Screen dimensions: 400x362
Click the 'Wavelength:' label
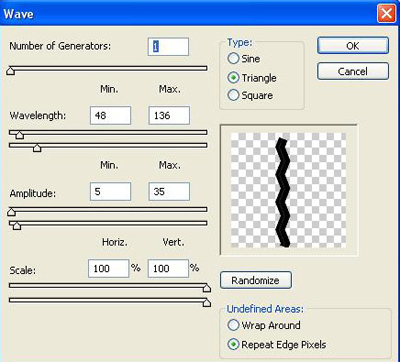tap(38, 116)
